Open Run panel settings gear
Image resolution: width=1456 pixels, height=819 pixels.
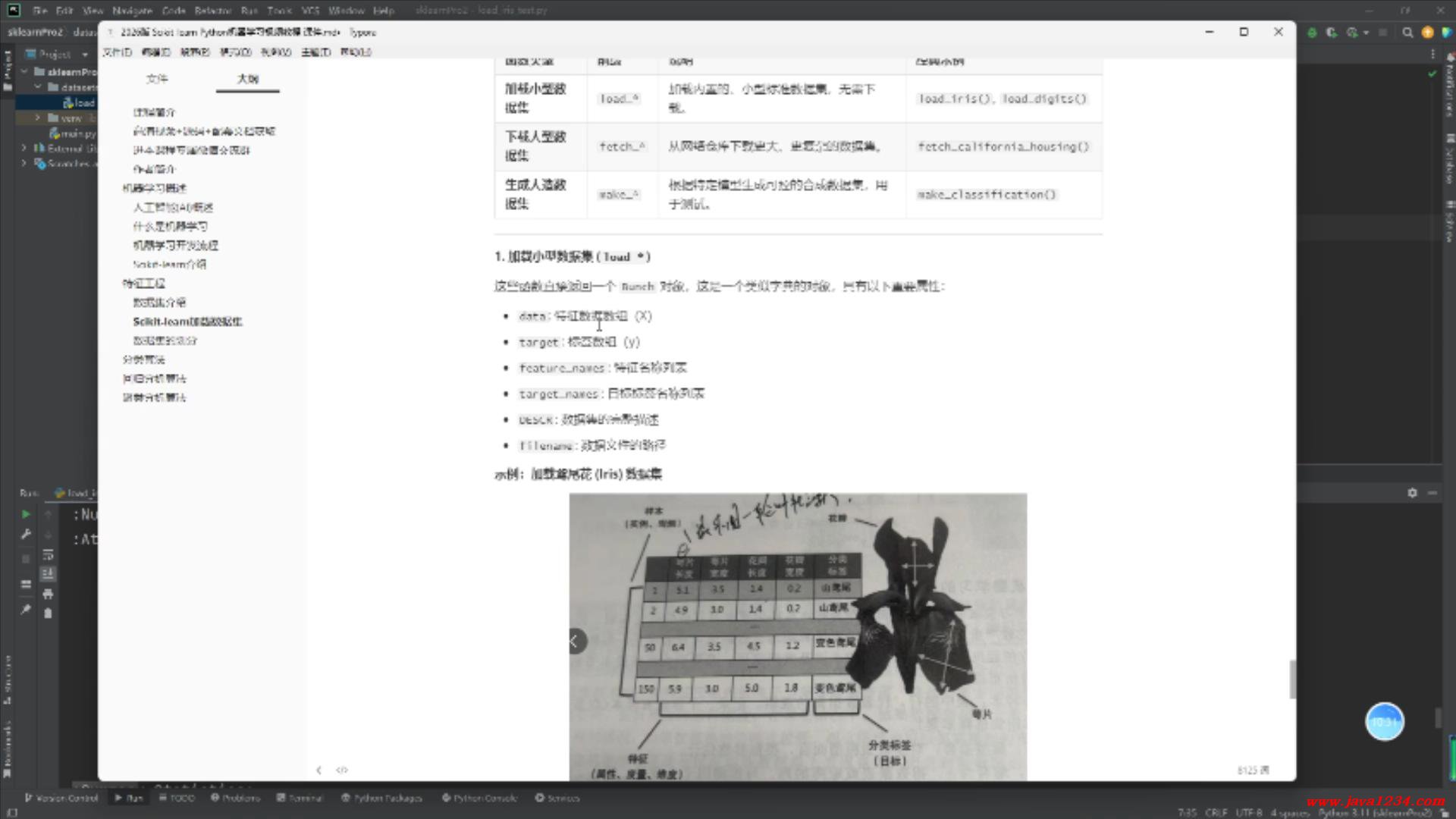[1412, 493]
